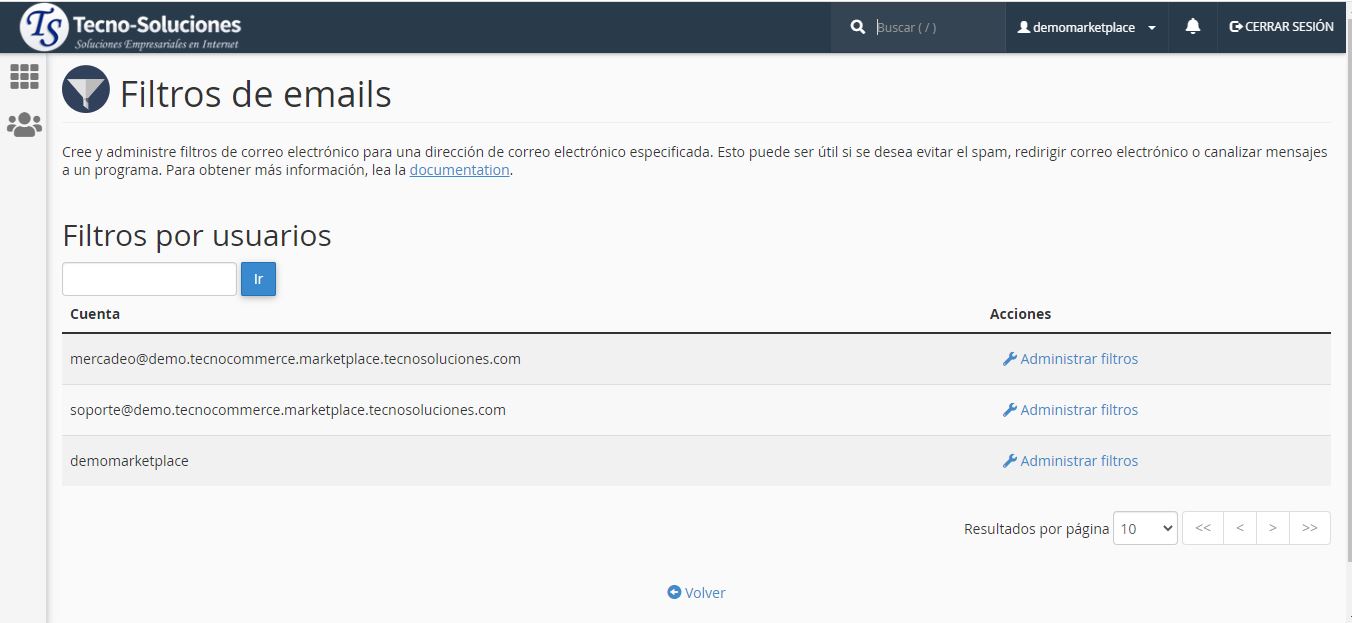Click the notifications bell icon
This screenshot has width=1352, height=623.
pyautogui.click(x=1192, y=27)
